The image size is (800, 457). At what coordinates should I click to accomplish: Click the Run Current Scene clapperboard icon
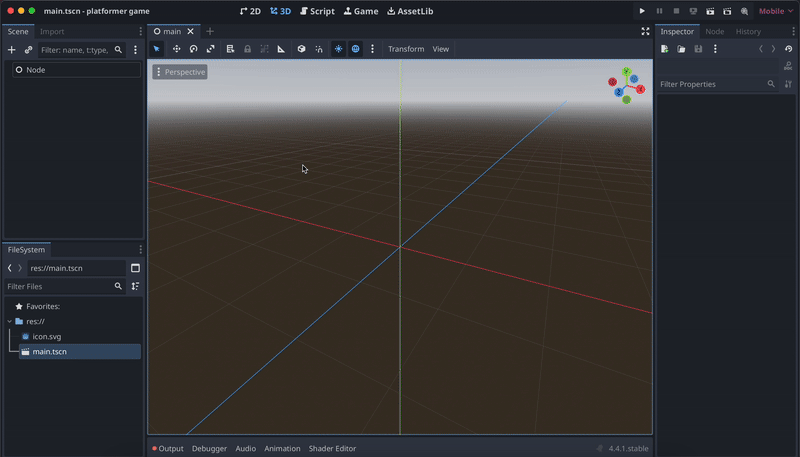710,11
